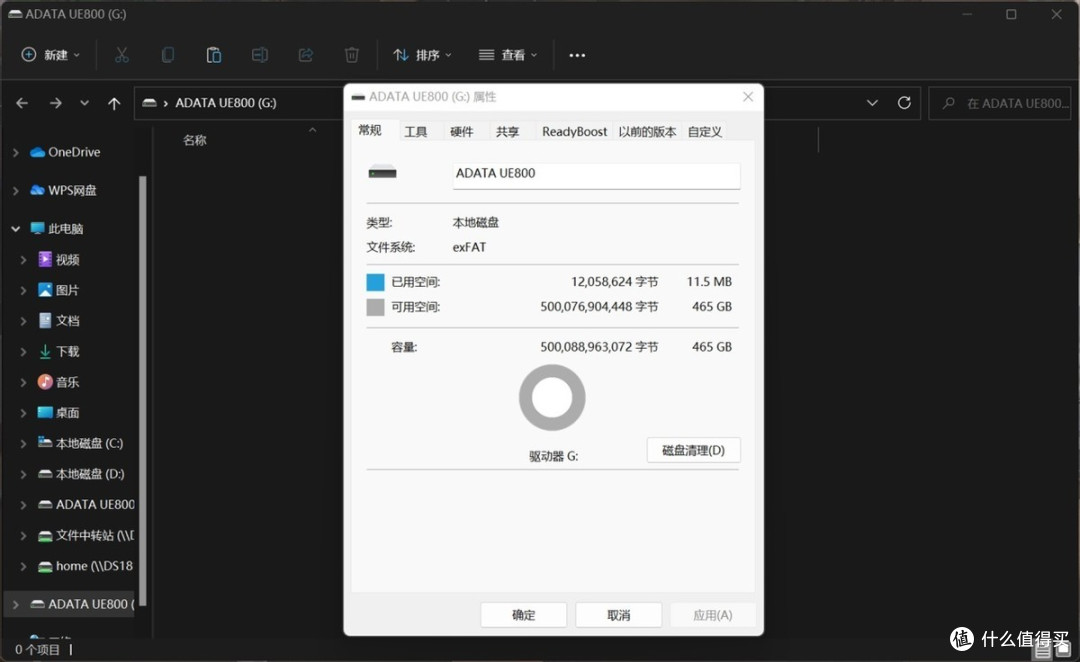
Task: Click the drive icon in properties dialog
Action: (x=382, y=172)
